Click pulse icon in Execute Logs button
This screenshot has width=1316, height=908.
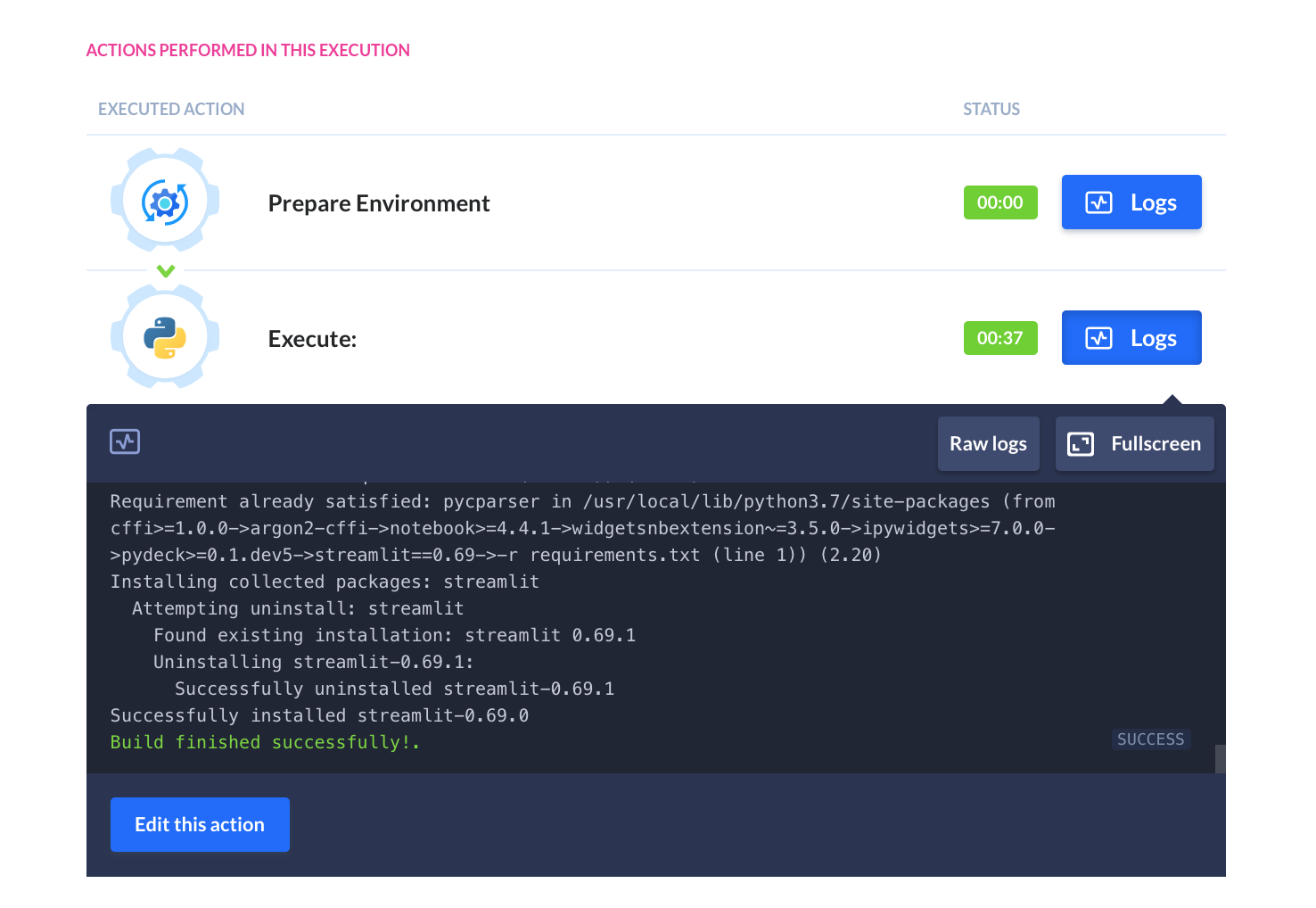(x=1098, y=338)
